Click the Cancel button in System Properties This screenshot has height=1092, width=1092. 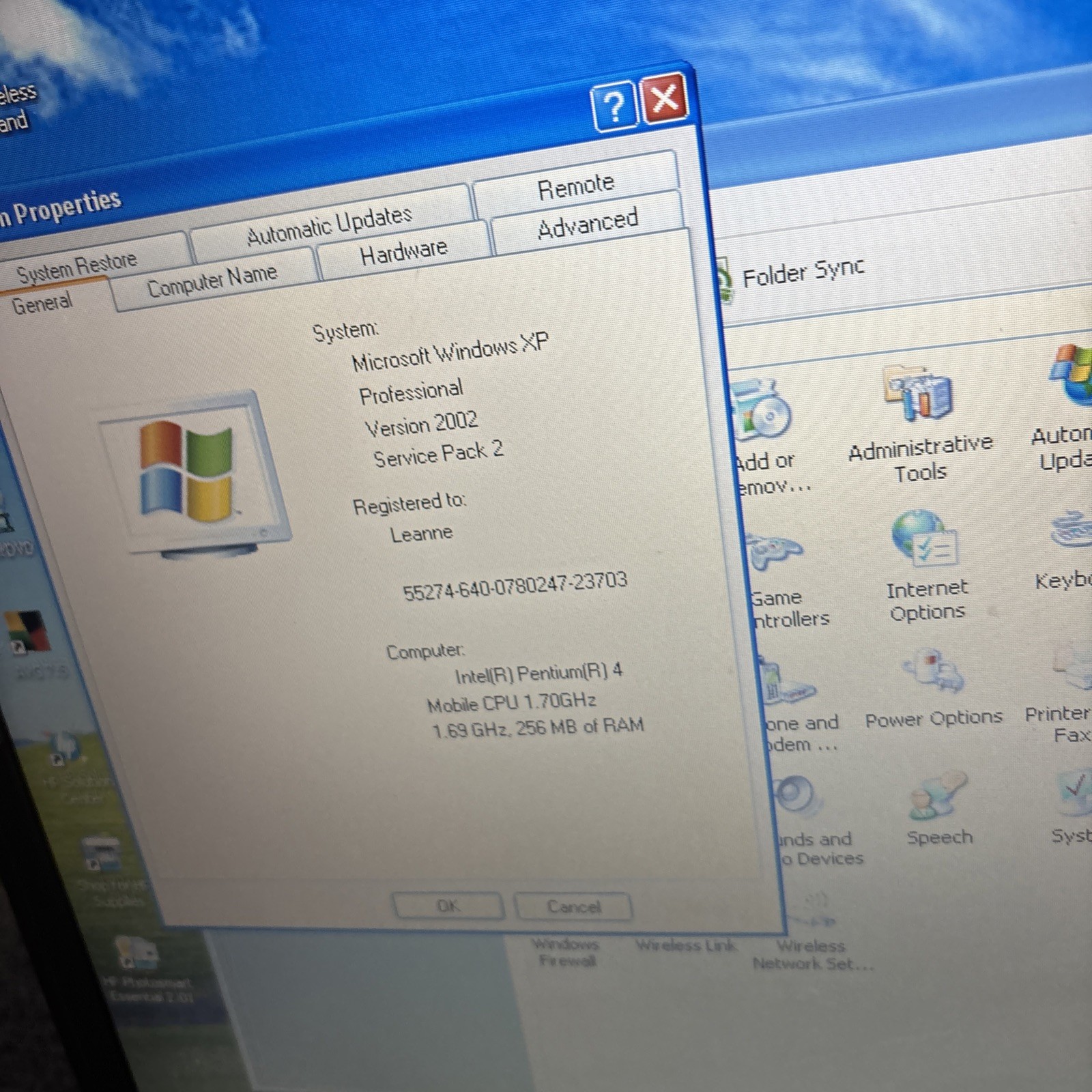pyautogui.click(x=573, y=906)
